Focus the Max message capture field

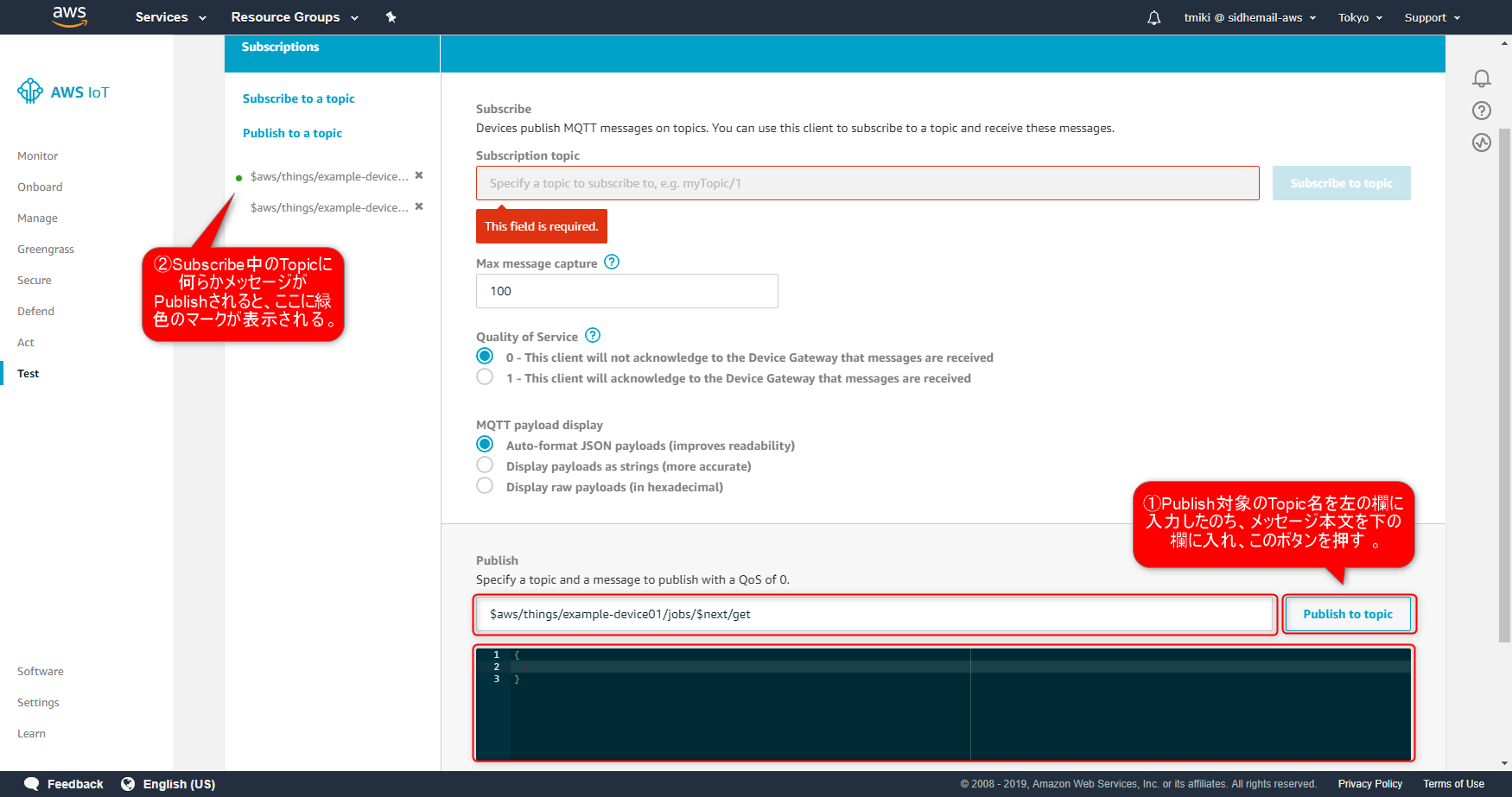[627, 291]
